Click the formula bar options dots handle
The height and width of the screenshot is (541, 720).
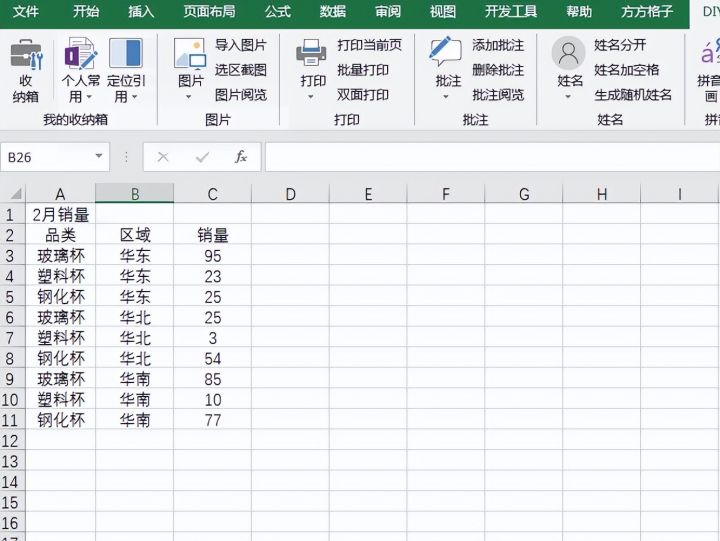click(x=126, y=157)
